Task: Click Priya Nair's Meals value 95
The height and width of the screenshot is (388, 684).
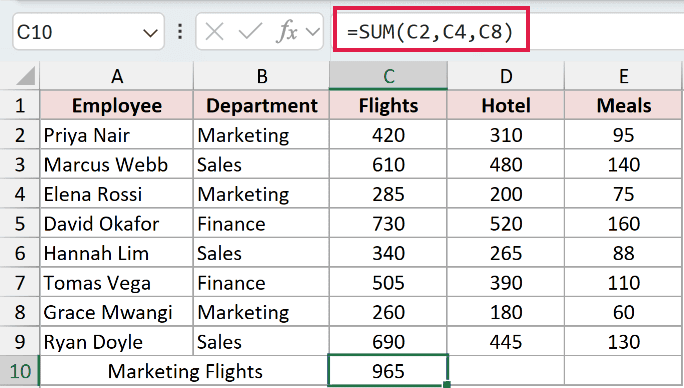Action: tap(624, 135)
